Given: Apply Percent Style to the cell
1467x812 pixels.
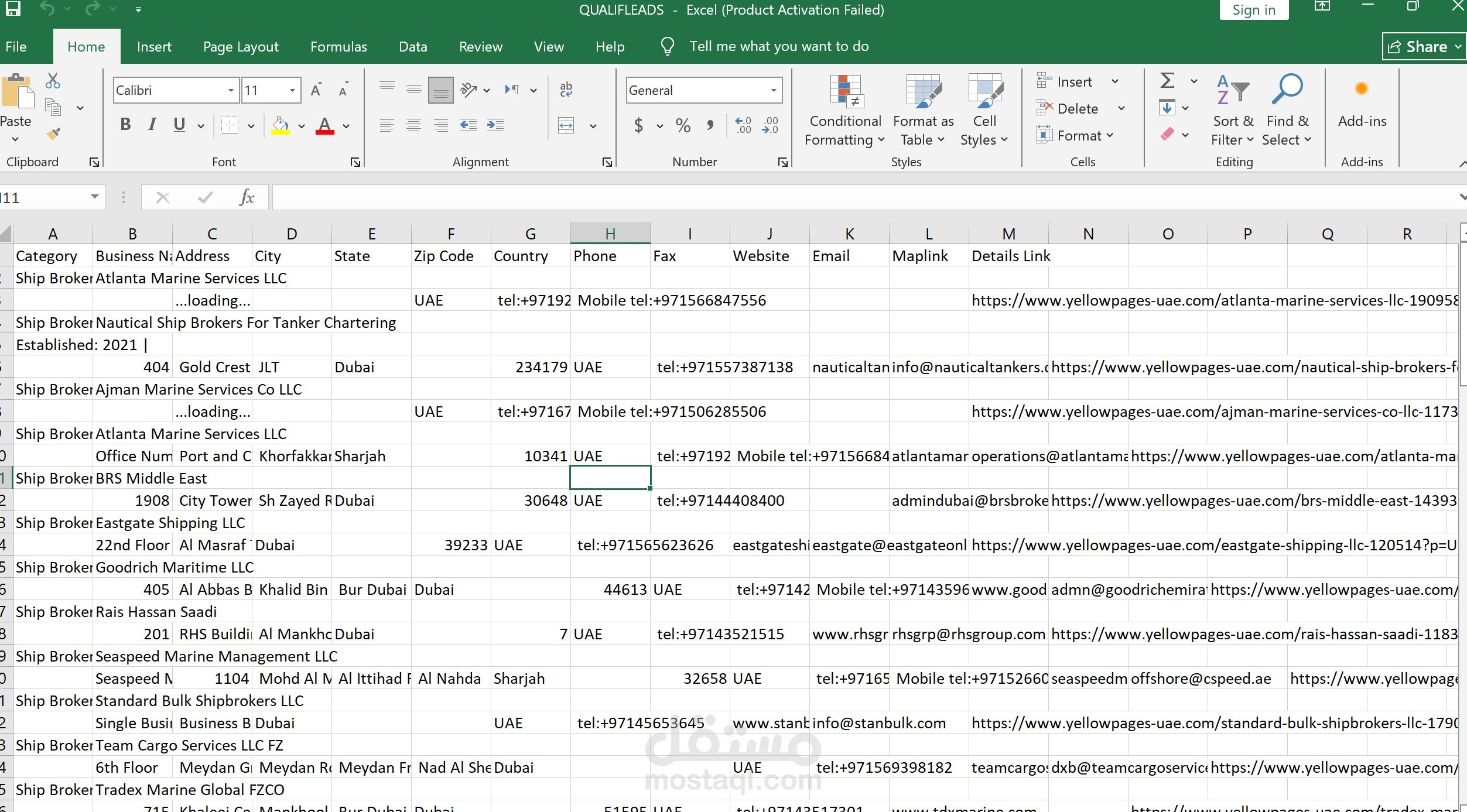Looking at the screenshot, I should pos(683,125).
